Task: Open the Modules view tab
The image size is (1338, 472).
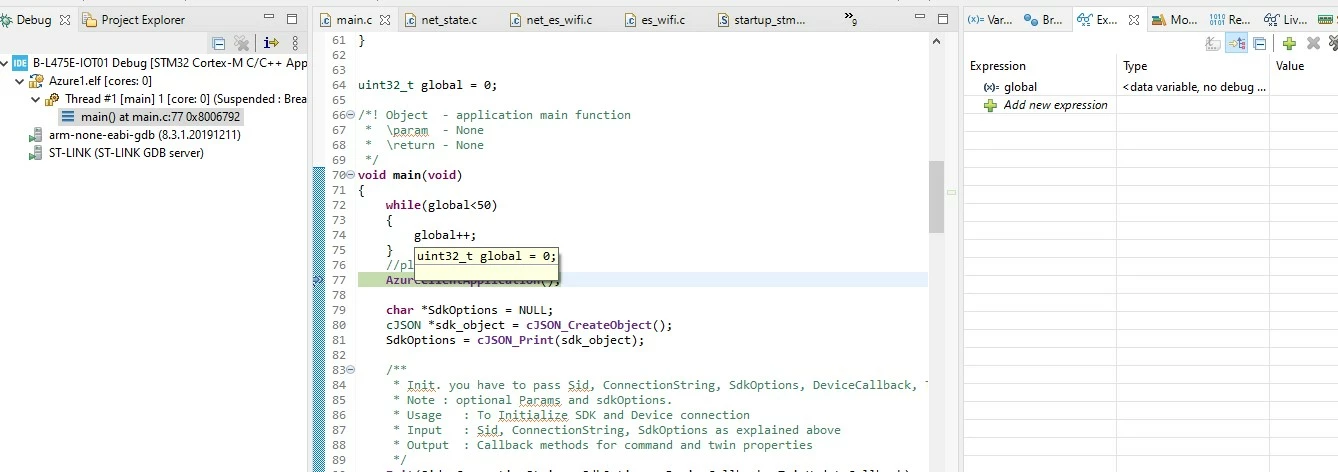Action: click(x=1175, y=19)
